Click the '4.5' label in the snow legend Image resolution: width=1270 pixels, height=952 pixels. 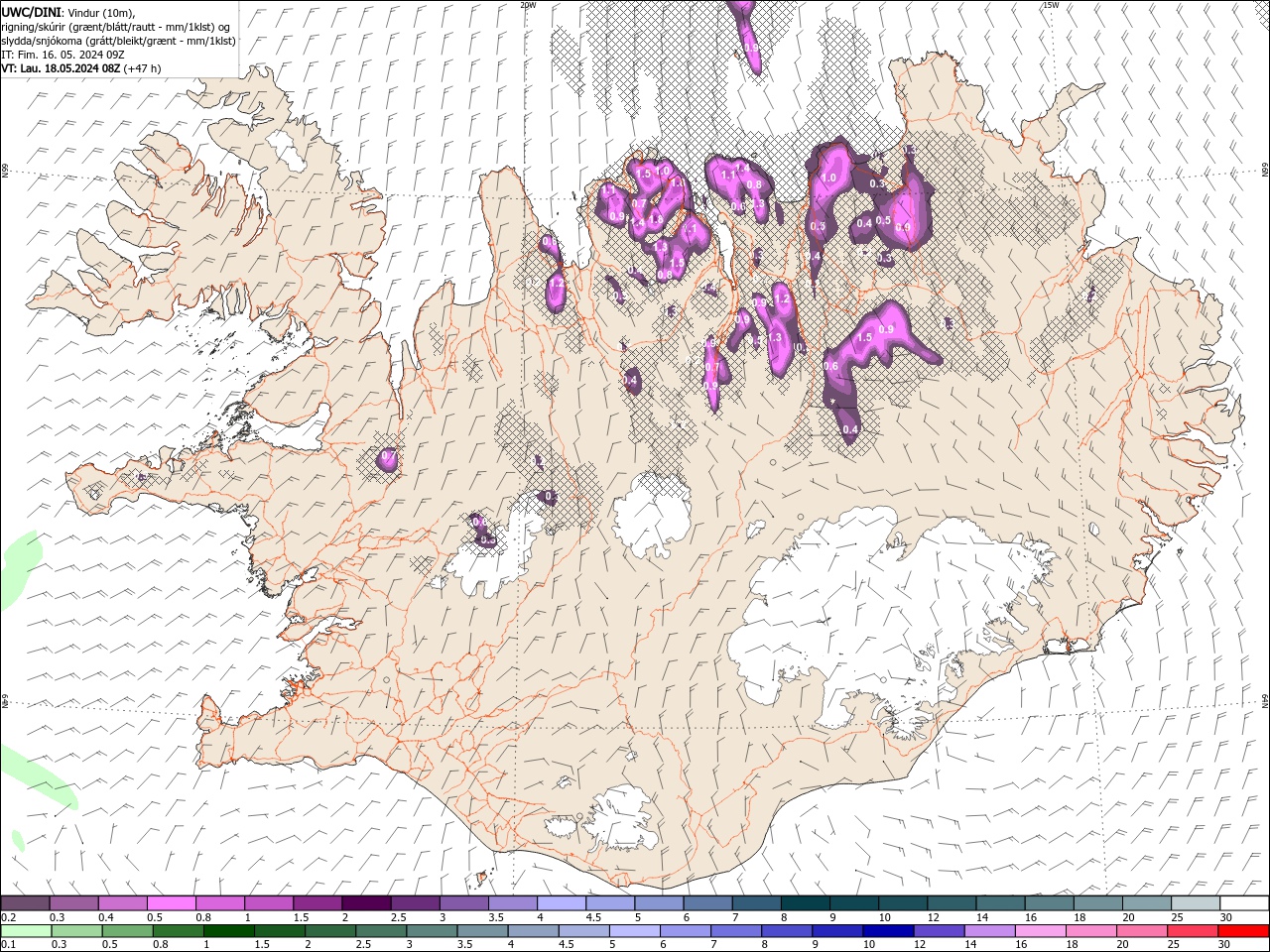(x=593, y=917)
